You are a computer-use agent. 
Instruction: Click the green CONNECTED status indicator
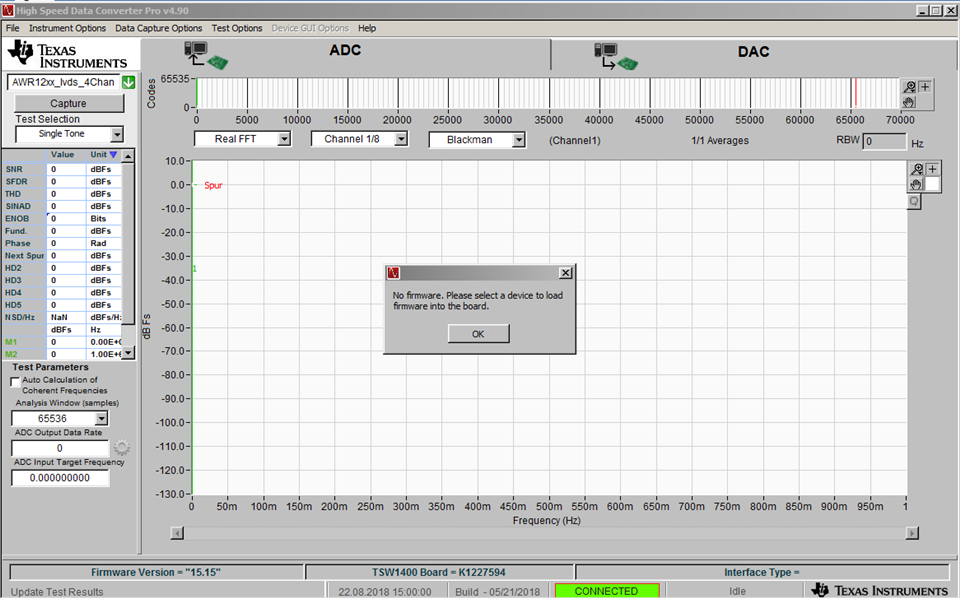[607, 591]
